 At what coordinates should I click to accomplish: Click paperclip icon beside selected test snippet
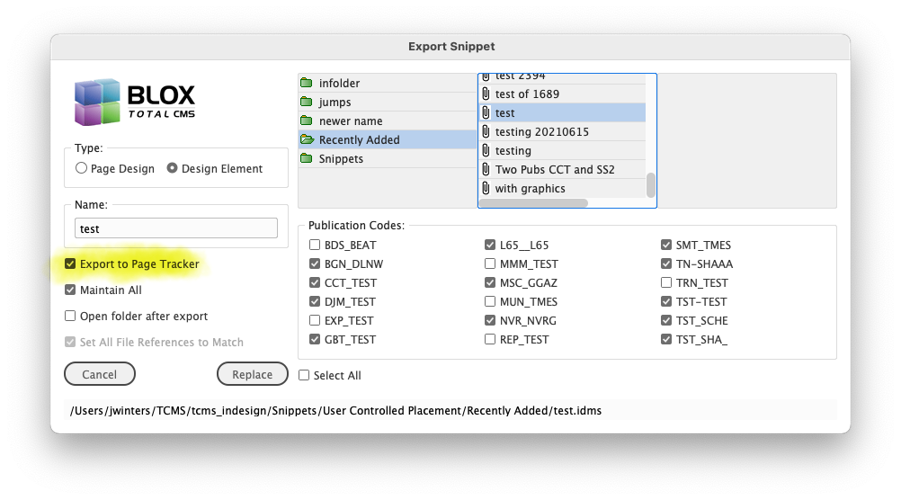point(486,113)
